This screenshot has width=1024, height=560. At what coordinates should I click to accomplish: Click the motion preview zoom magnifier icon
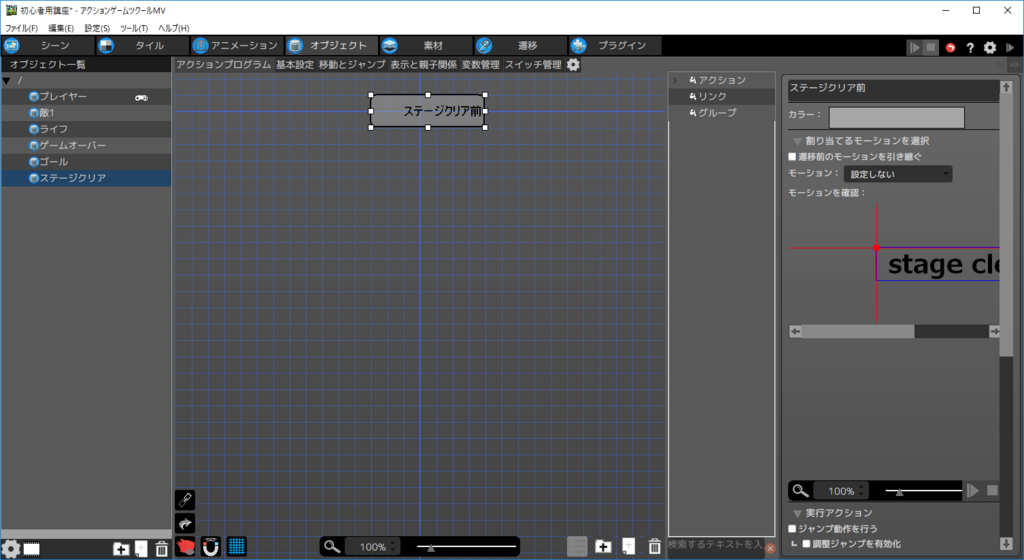[800, 491]
